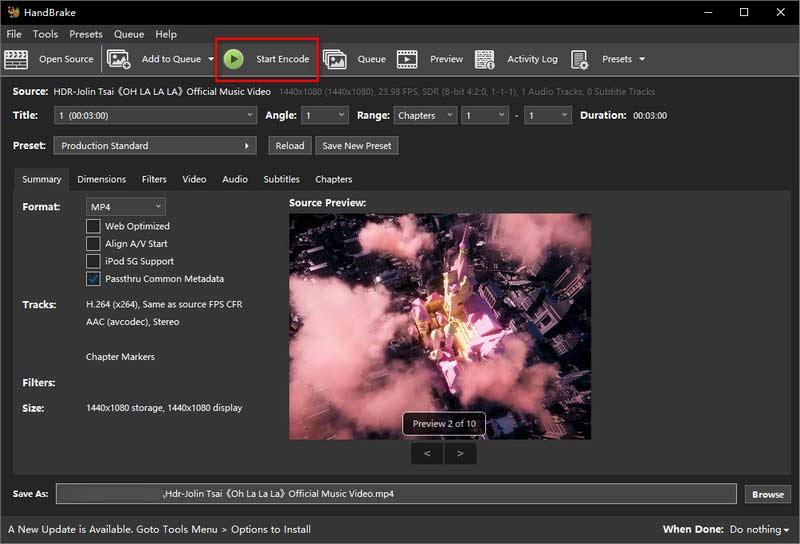Click the source file name text
This screenshot has height=544, width=800.
[162, 92]
